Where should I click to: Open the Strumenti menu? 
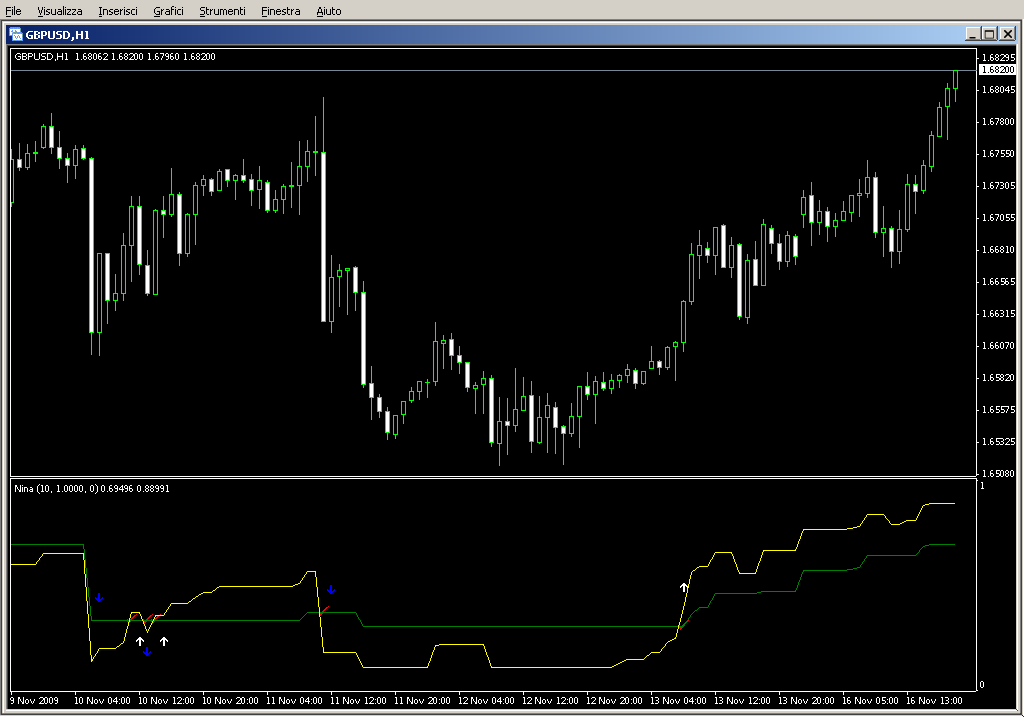222,11
